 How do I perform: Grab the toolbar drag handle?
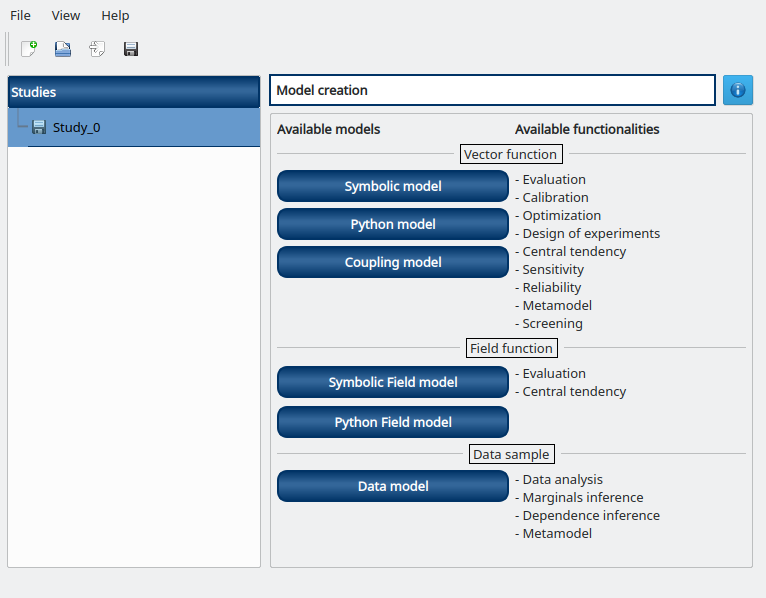click(x=8, y=48)
